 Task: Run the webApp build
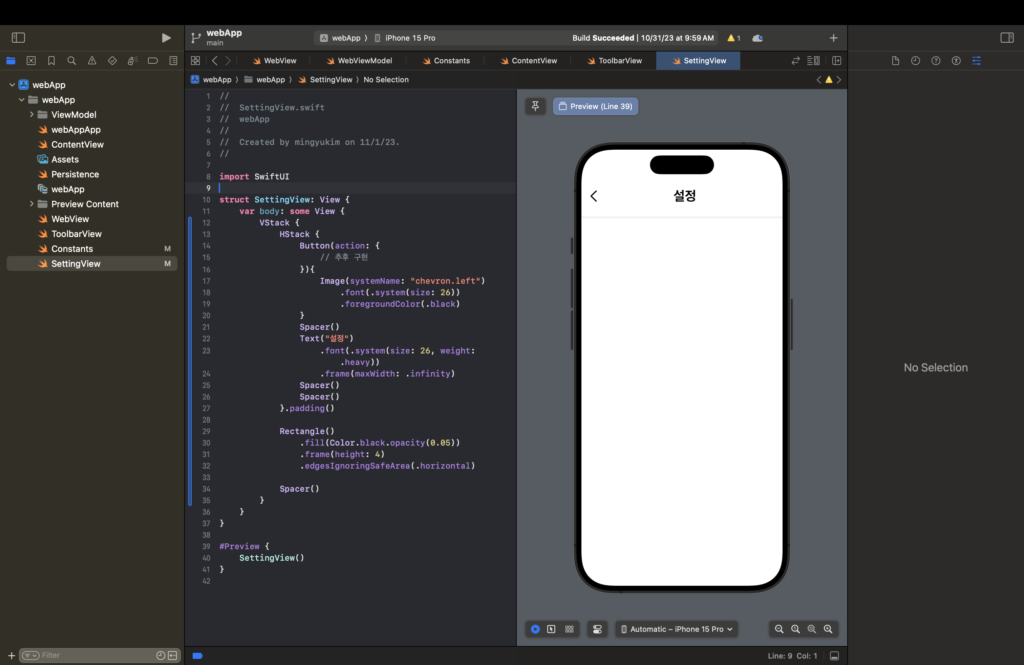coord(166,38)
